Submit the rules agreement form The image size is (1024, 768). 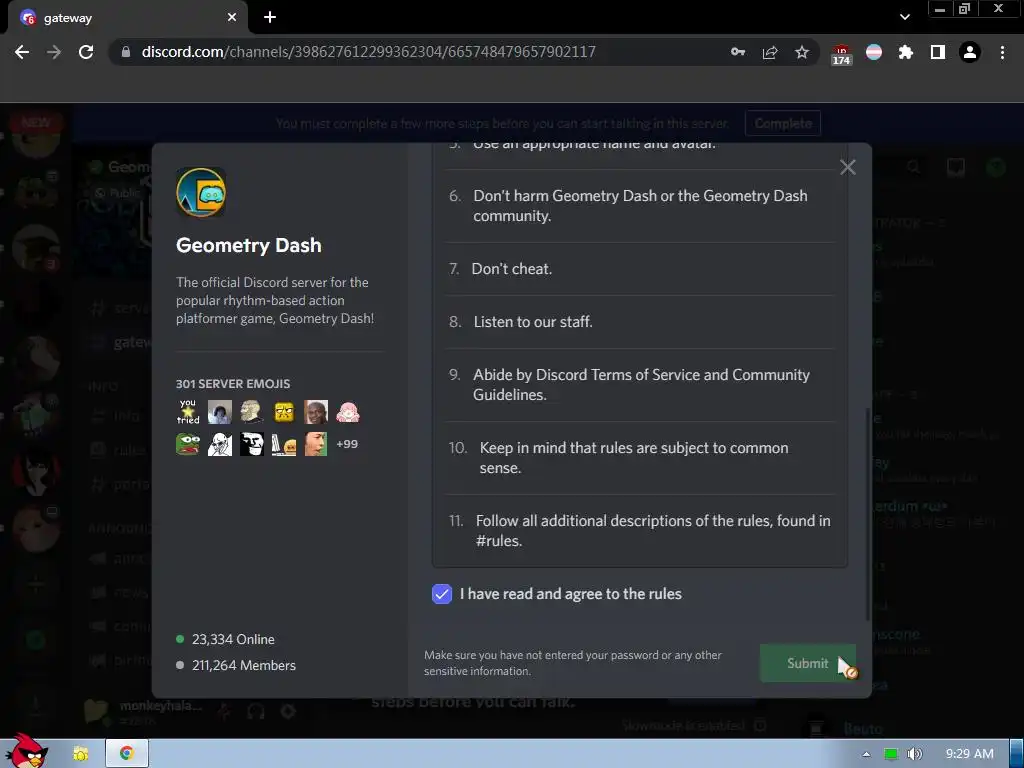pos(807,663)
